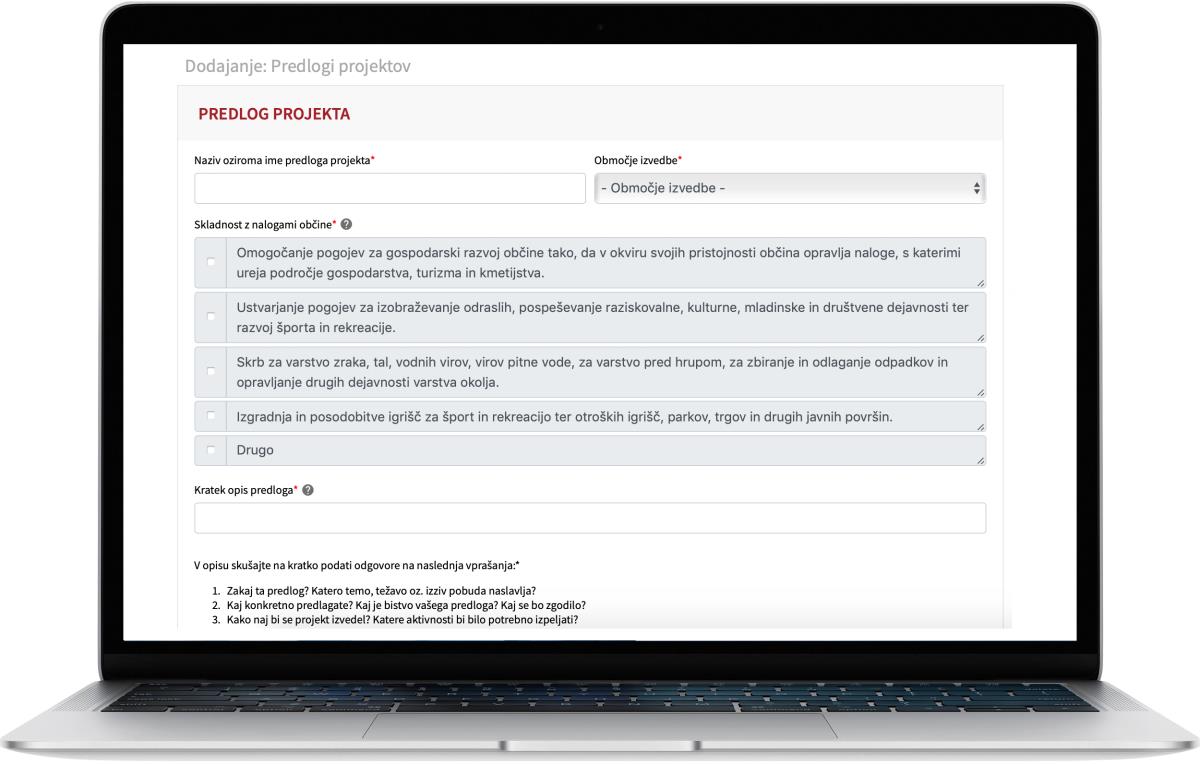Open the Območje izvedbe dropdown
The height and width of the screenshot is (764, 1200).
coord(790,188)
